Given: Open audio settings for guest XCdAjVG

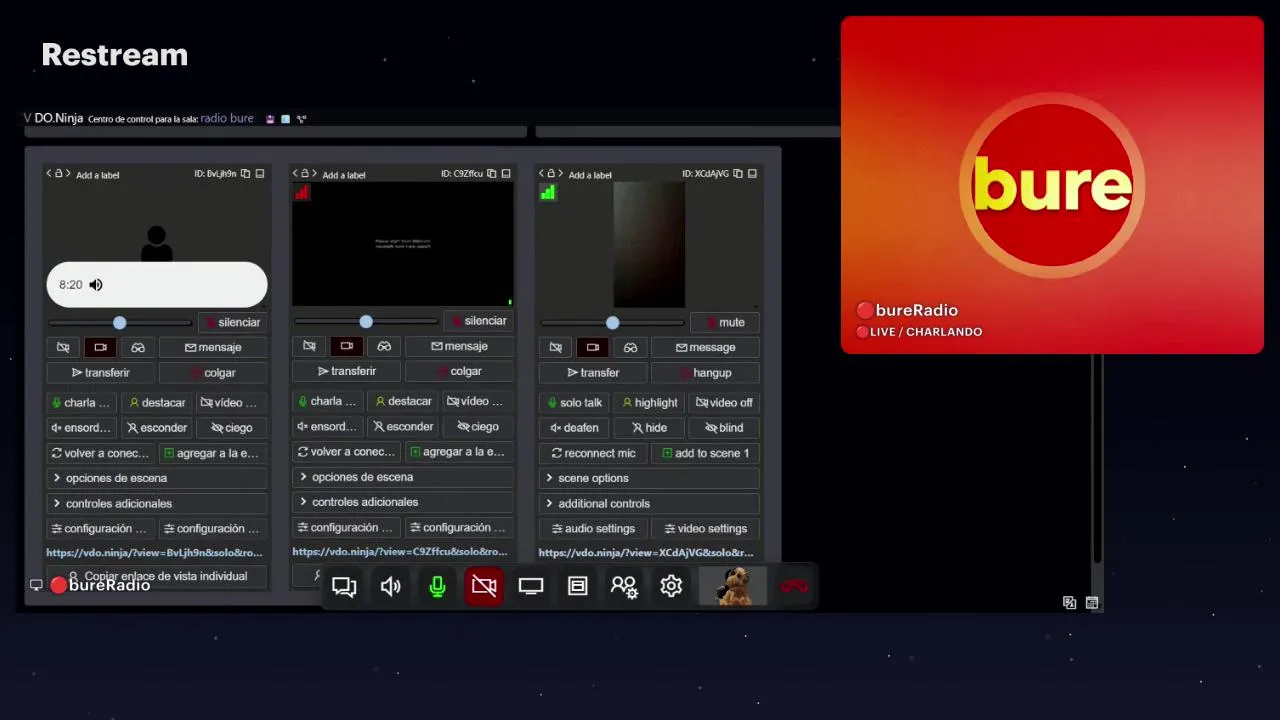Looking at the screenshot, I should pos(593,528).
